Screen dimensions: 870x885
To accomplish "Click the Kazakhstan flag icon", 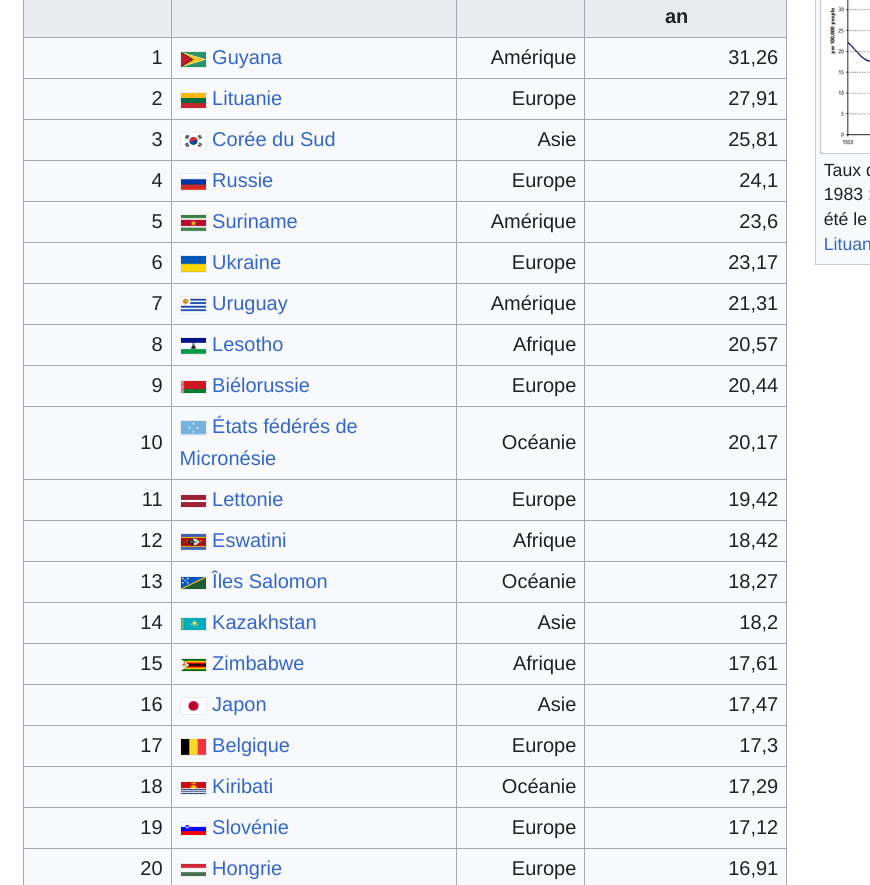I will (x=193, y=624).
